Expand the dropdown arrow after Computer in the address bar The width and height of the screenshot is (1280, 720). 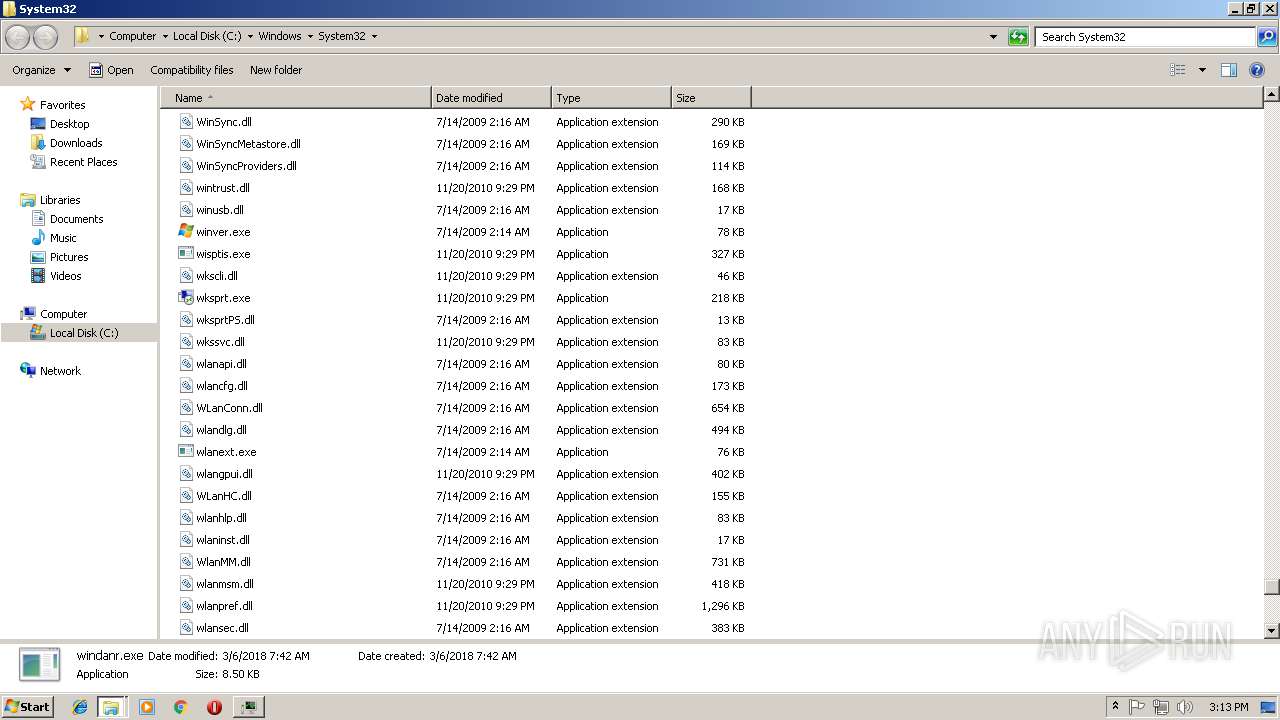point(163,37)
